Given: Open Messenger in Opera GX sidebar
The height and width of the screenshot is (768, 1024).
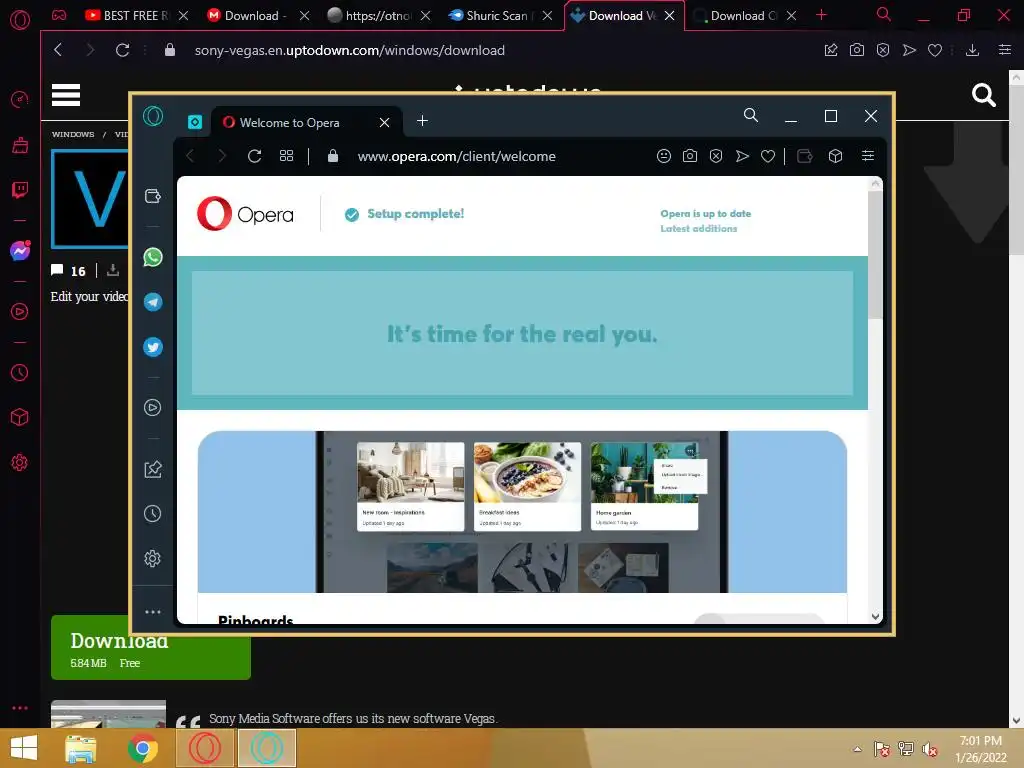Looking at the screenshot, I should pyautogui.click(x=20, y=250).
